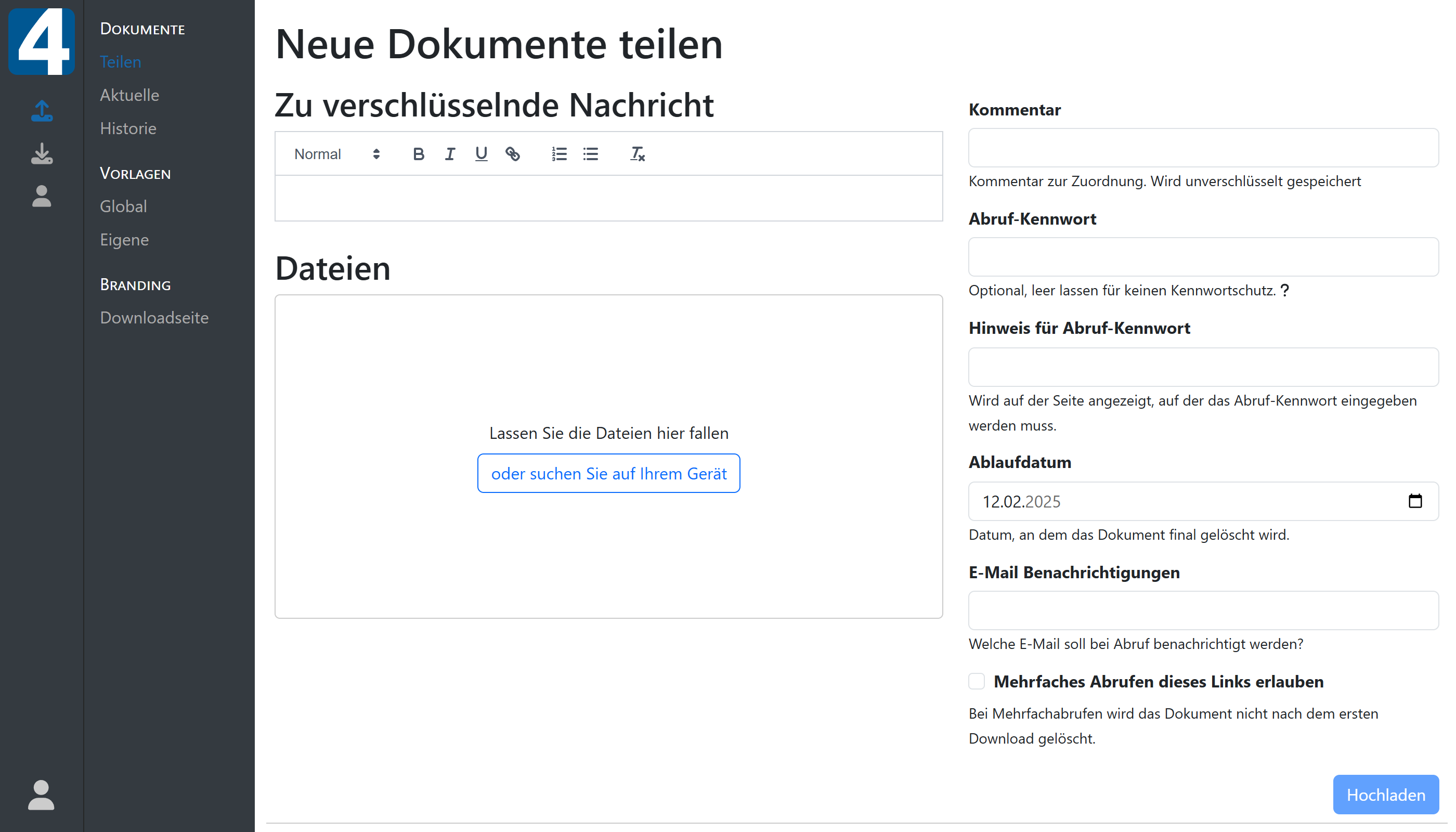
Task: Click the '4' logo at top left
Action: click(x=42, y=41)
